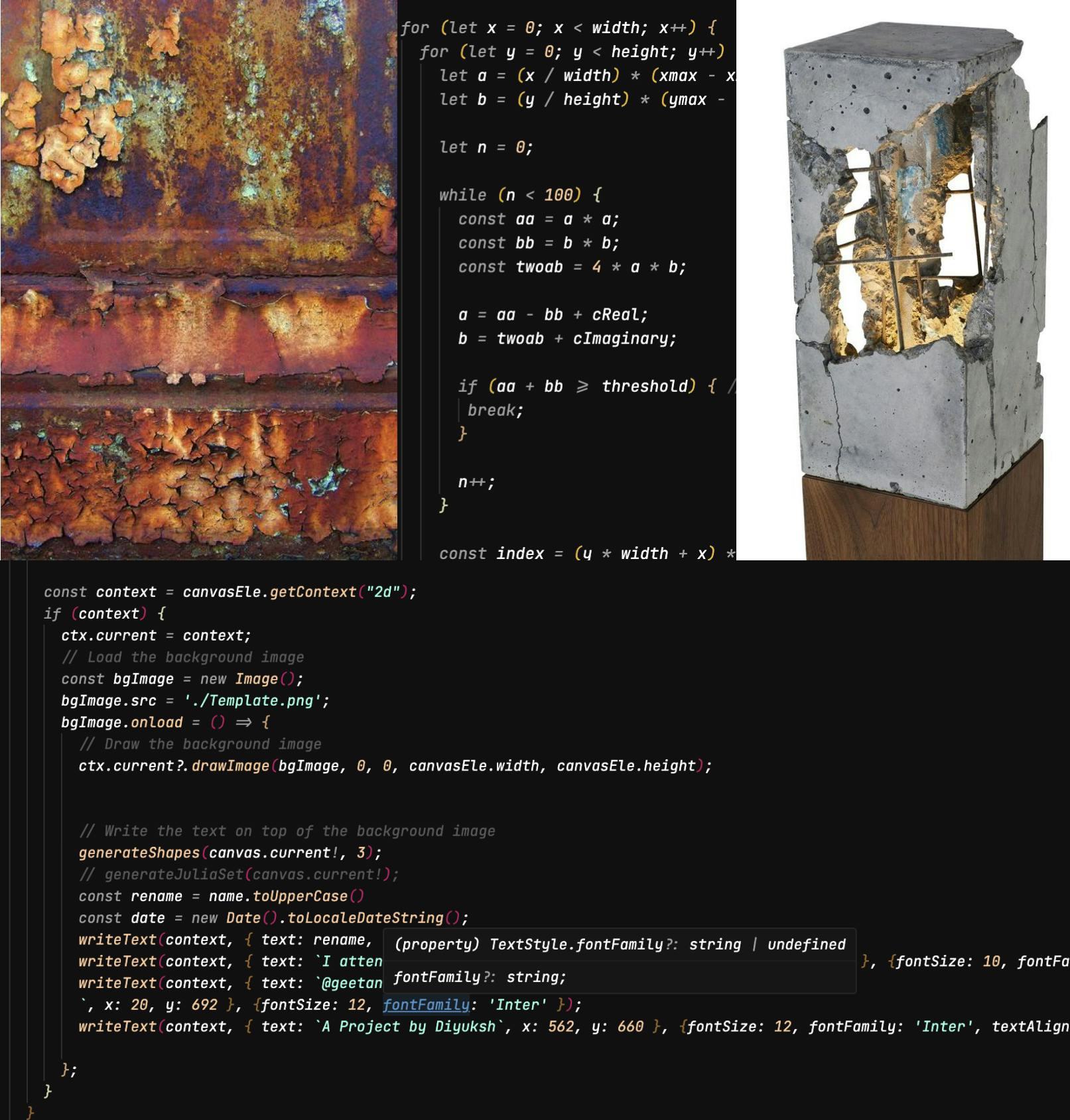This screenshot has width=1070, height=1120.
Task: Click the rusty peeling-paint metal photo
Action: (x=198, y=280)
